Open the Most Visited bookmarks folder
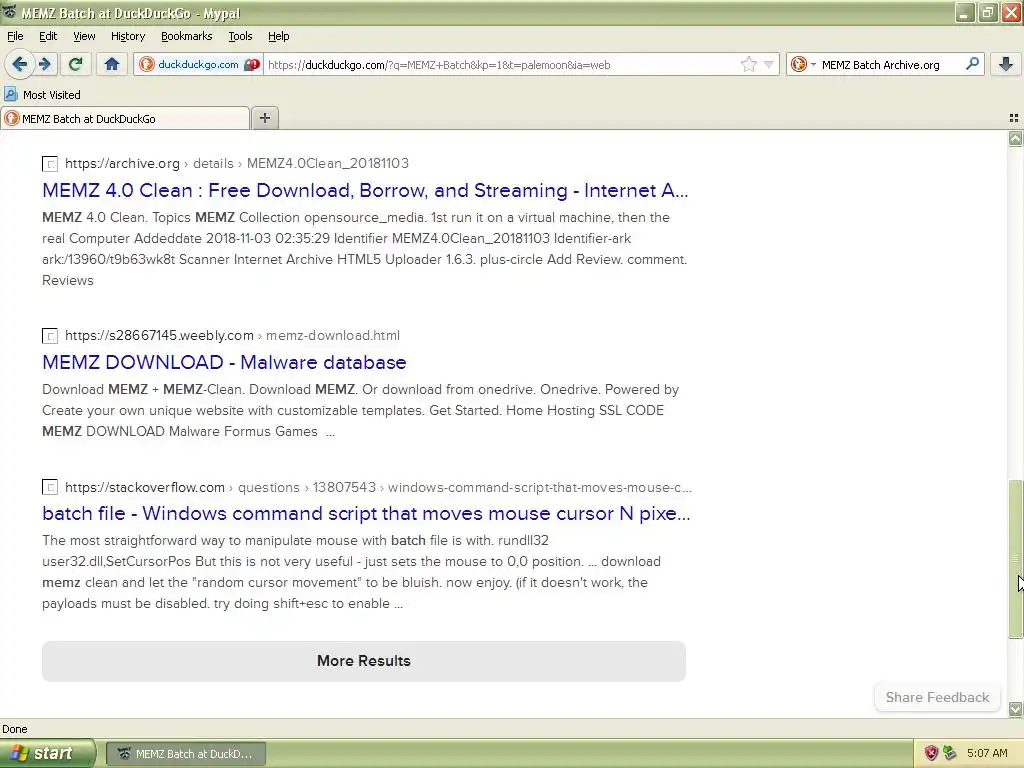 coord(42,95)
